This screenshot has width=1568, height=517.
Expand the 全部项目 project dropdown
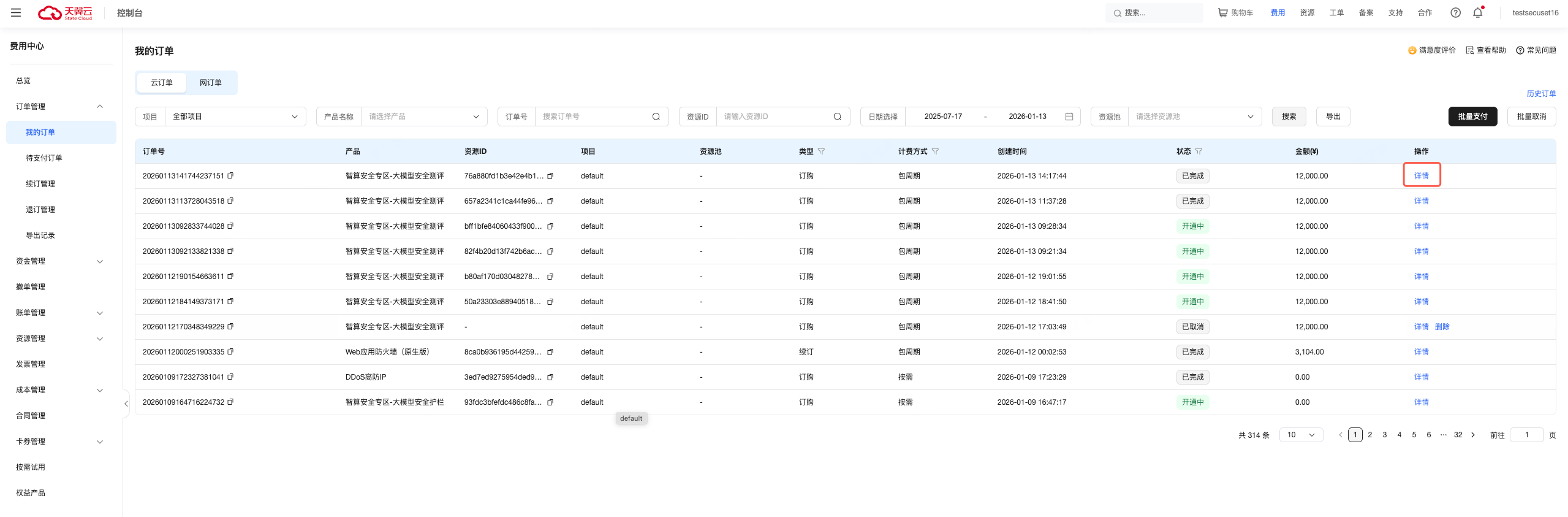[235, 117]
